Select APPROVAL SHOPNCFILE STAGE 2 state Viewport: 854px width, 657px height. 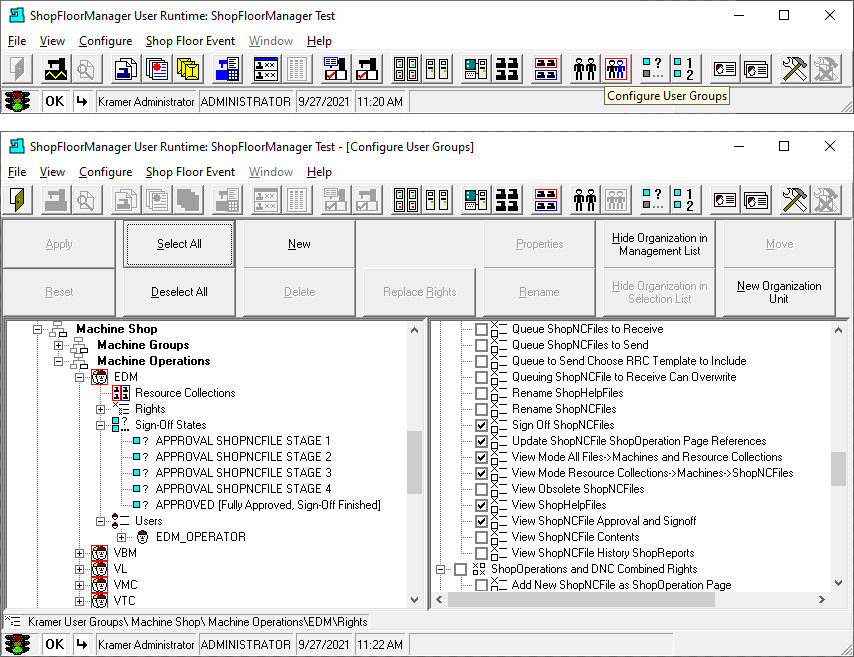[x=243, y=457]
